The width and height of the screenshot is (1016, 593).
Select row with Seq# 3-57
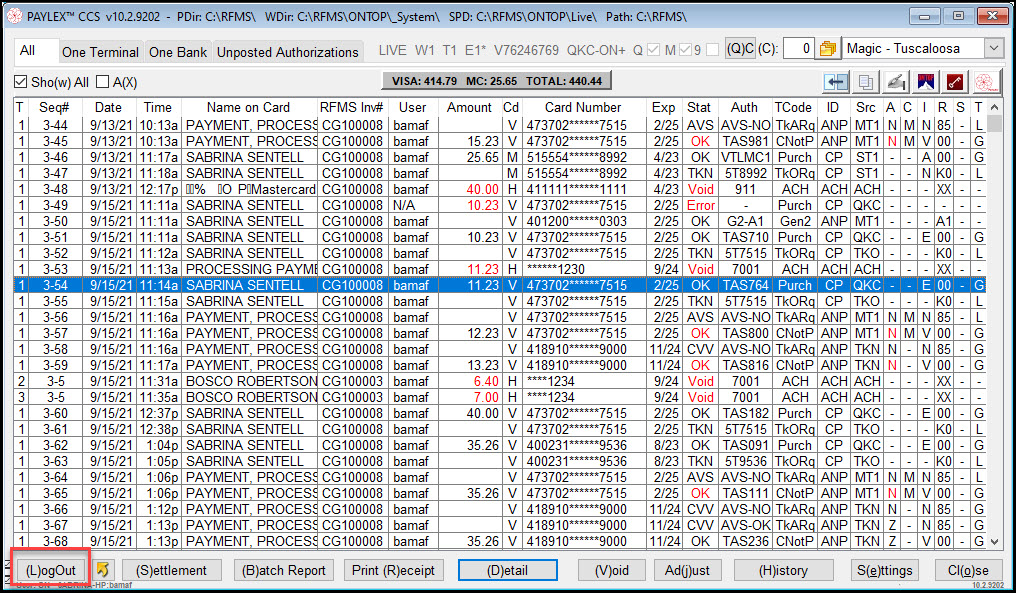(x=500, y=333)
